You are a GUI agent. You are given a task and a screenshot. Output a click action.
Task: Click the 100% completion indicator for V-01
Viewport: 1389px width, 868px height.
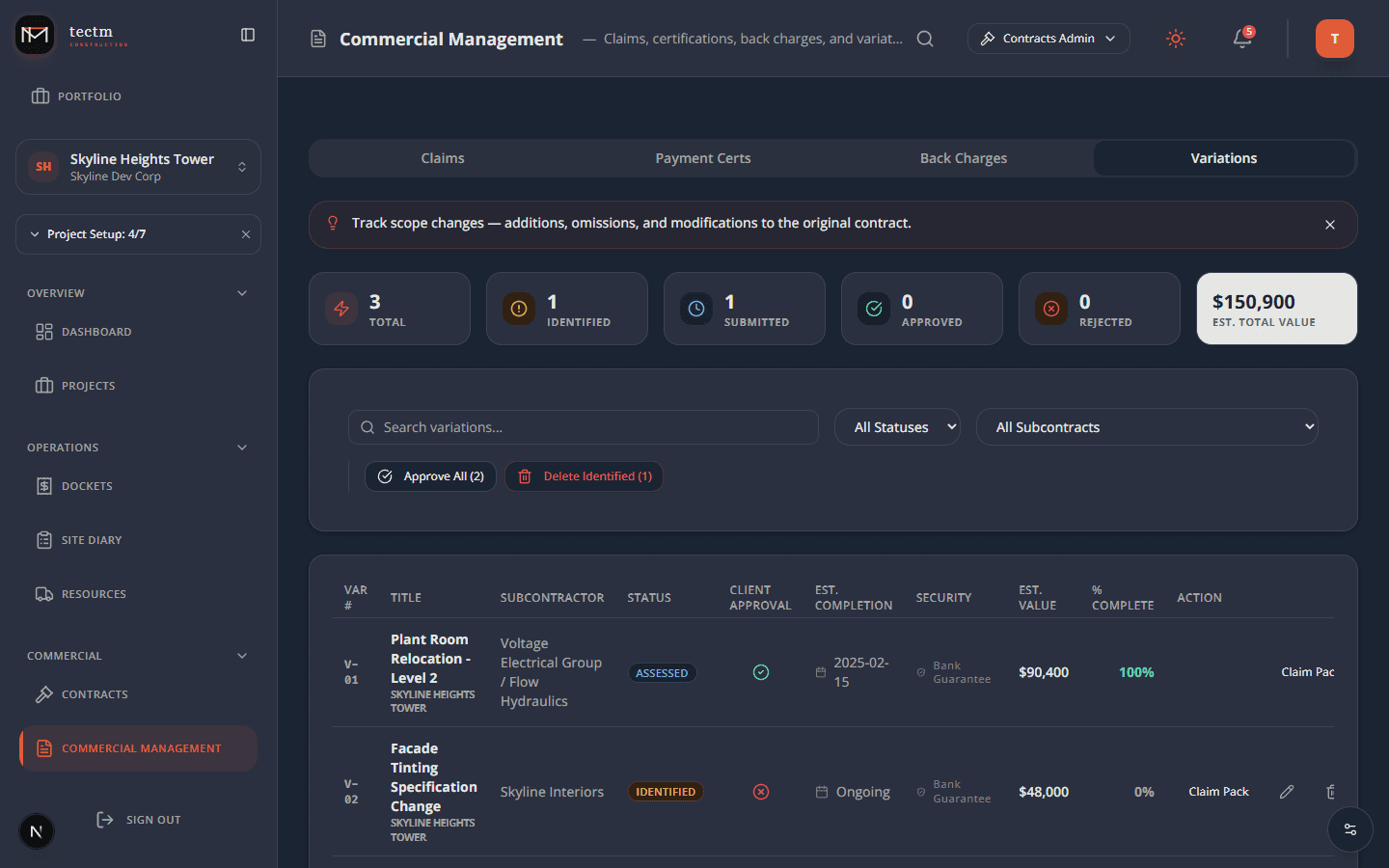[1135, 671]
